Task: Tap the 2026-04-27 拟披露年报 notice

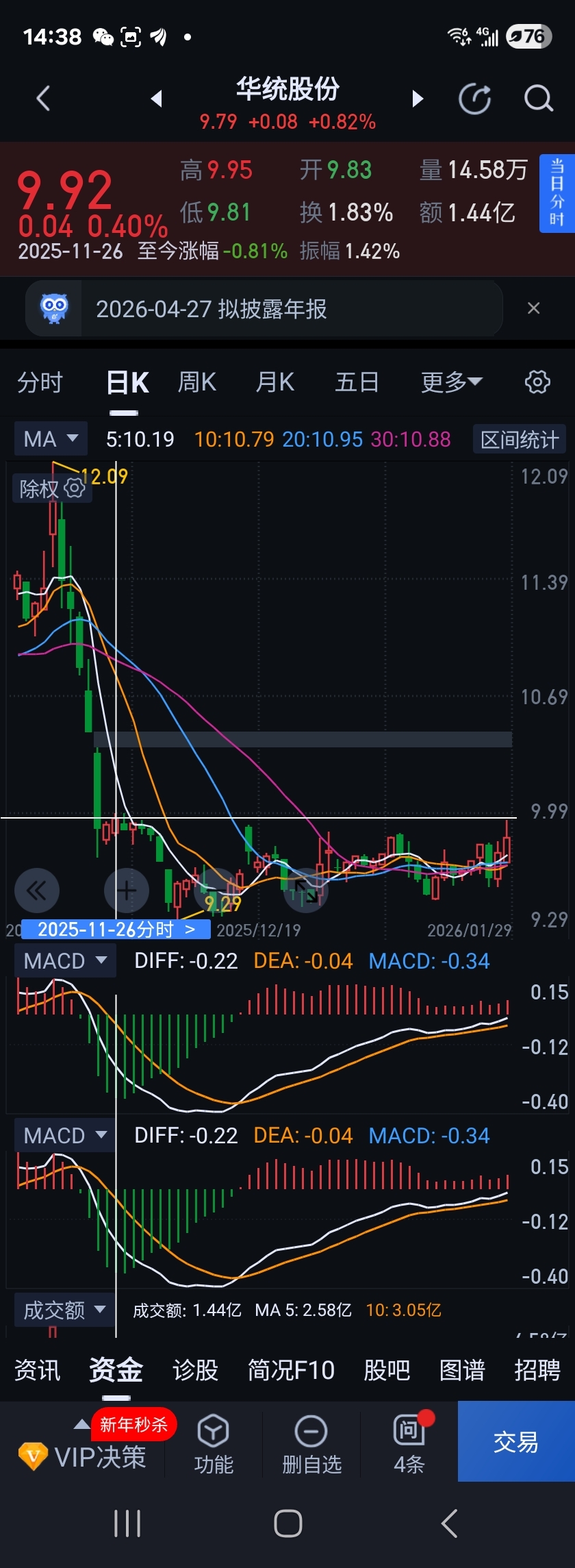Action: (264, 308)
